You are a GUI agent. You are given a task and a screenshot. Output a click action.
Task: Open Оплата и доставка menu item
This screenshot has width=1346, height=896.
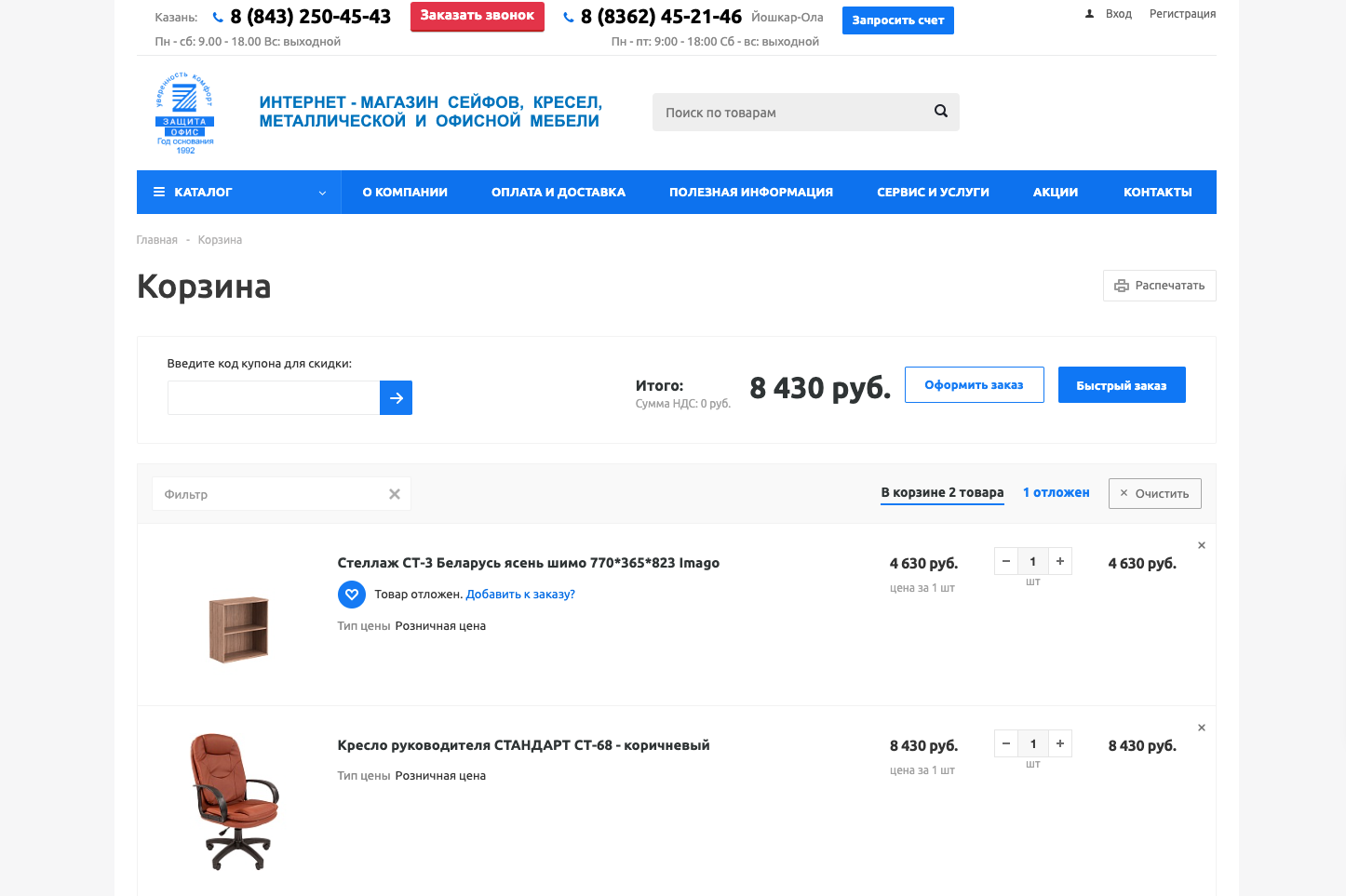pos(559,192)
